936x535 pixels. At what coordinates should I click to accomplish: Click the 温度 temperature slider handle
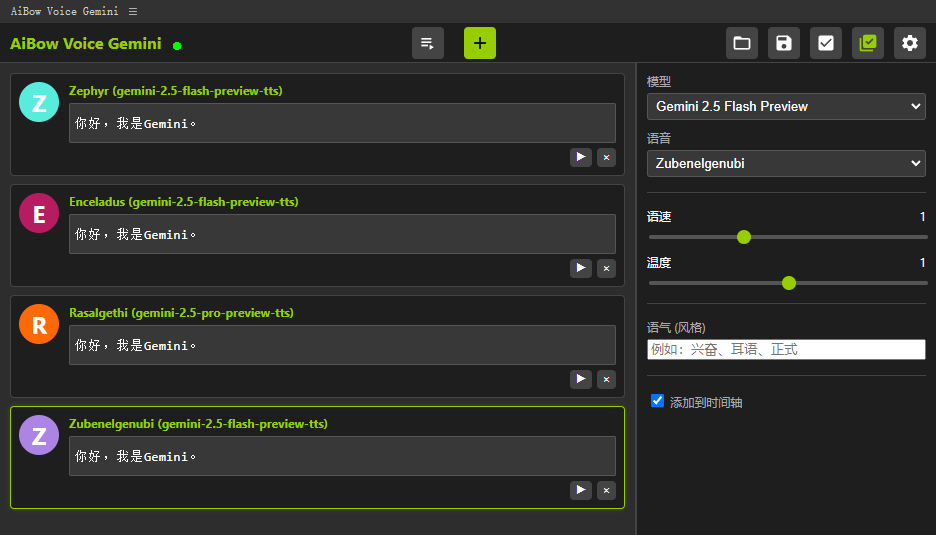[x=789, y=283]
